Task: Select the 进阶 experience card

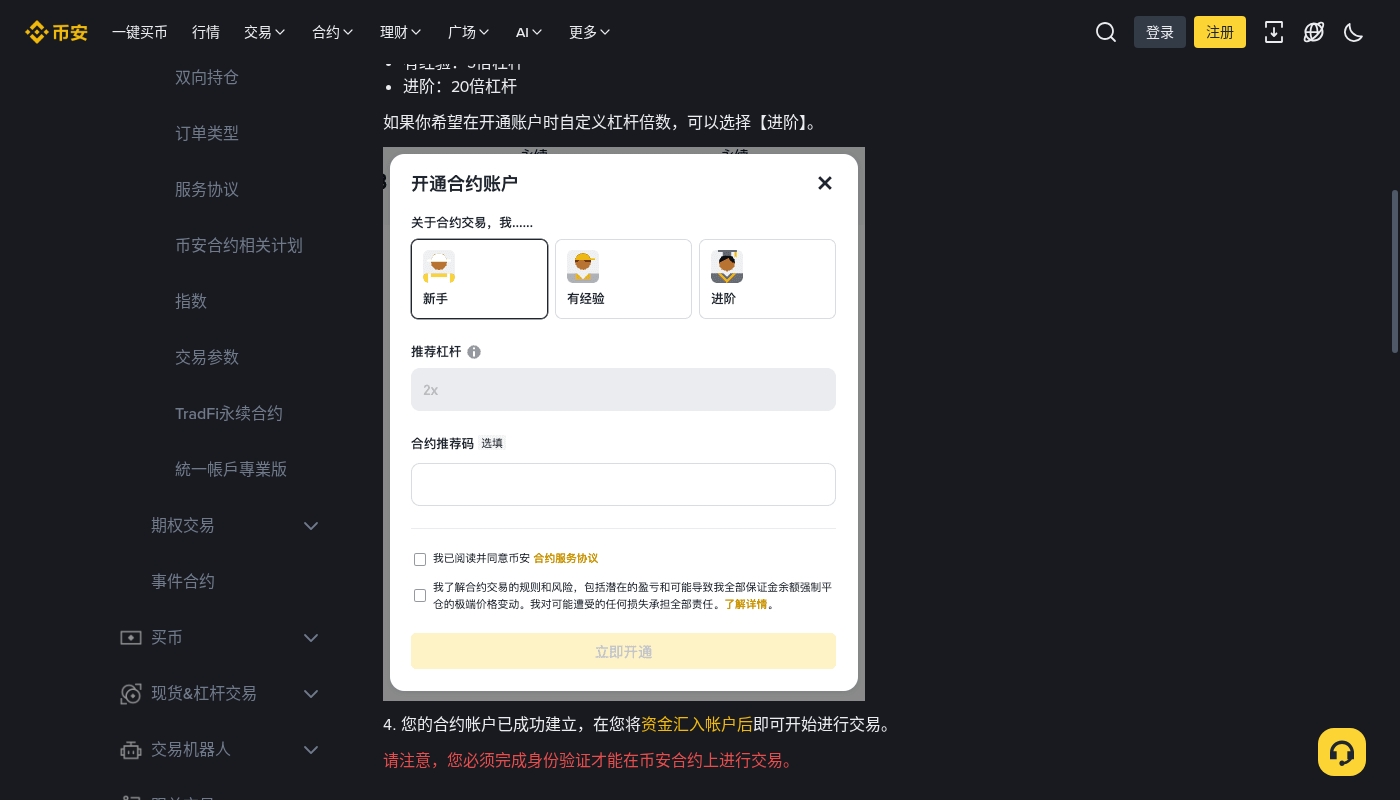Action: (767, 279)
